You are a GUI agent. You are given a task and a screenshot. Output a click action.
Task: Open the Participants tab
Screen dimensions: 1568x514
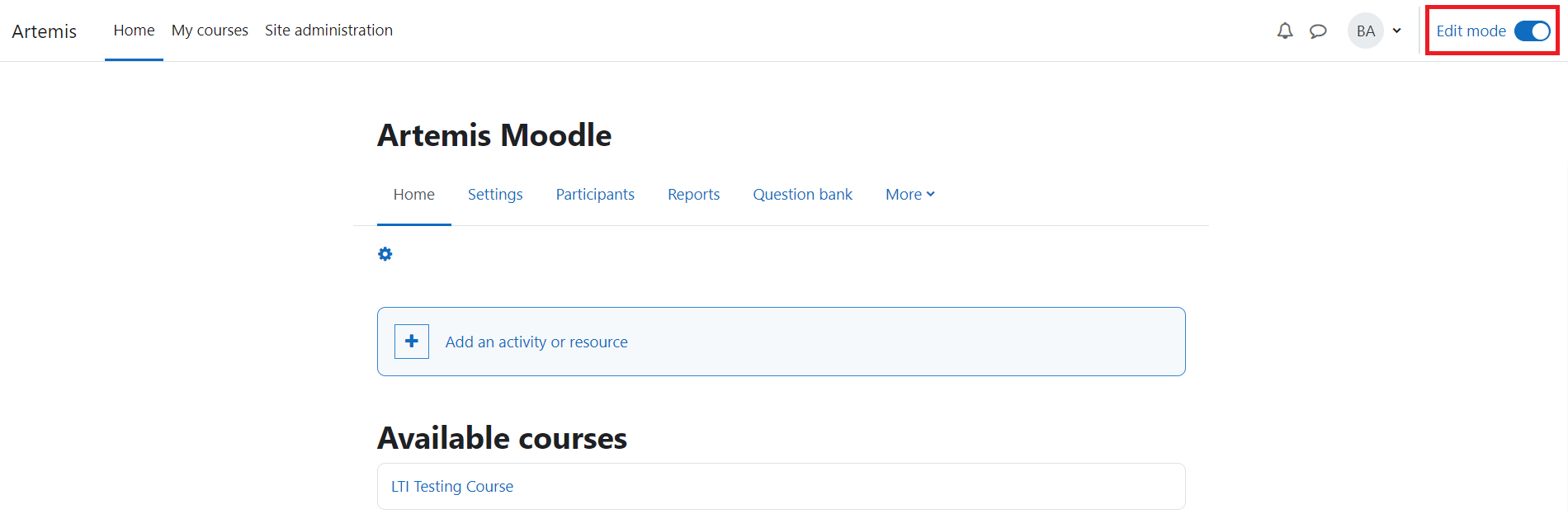click(x=595, y=194)
